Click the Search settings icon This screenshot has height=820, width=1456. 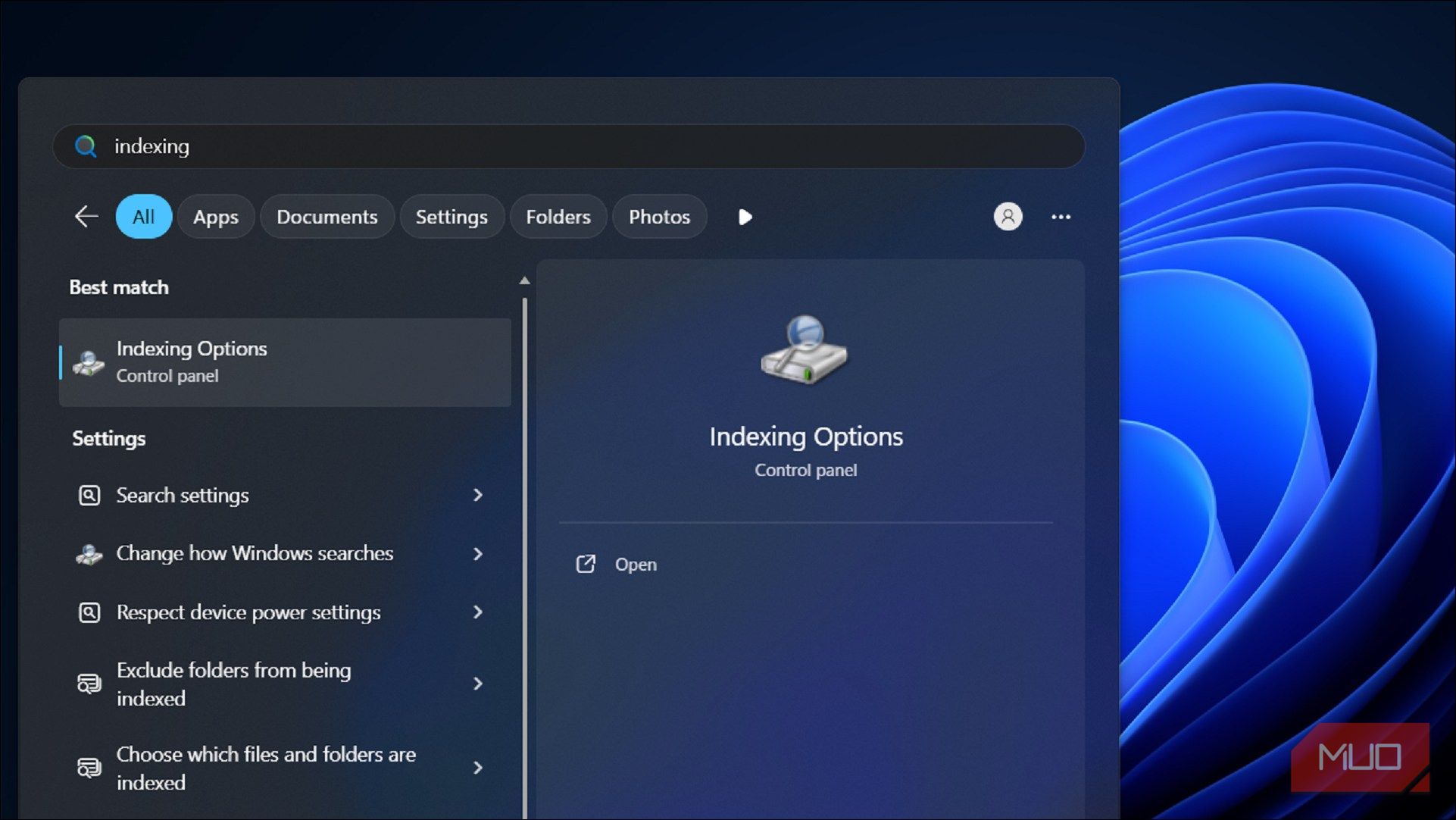89,496
